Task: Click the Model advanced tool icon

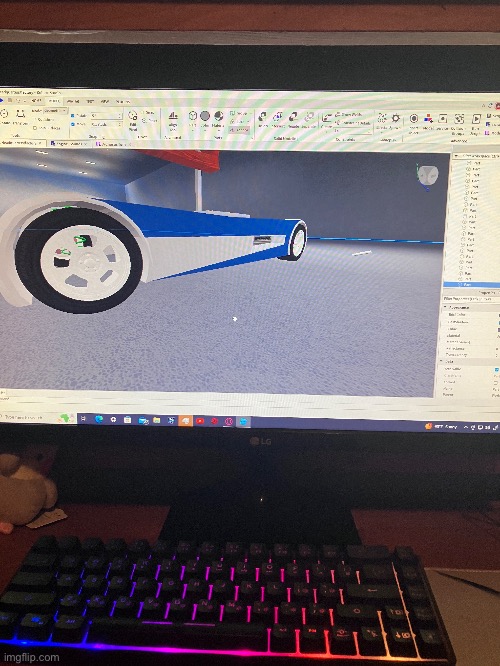Action: click(428, 122)
